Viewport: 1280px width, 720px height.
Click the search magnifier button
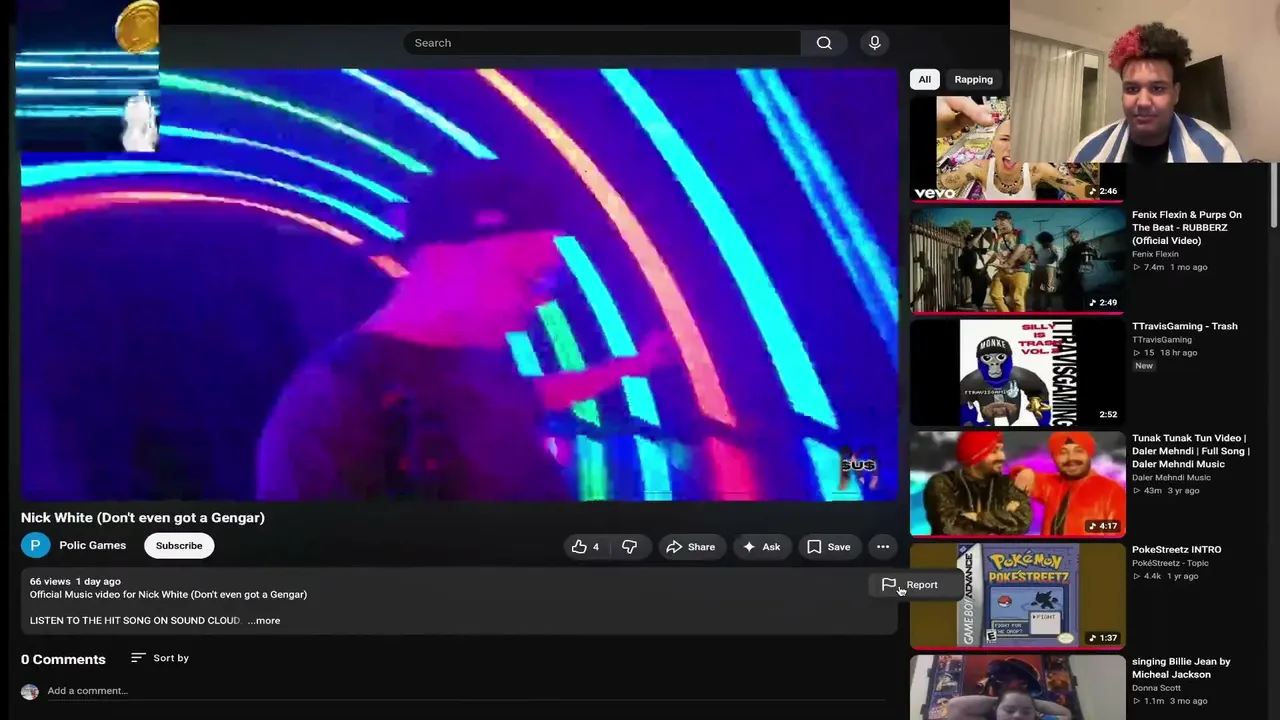(824, 43)
